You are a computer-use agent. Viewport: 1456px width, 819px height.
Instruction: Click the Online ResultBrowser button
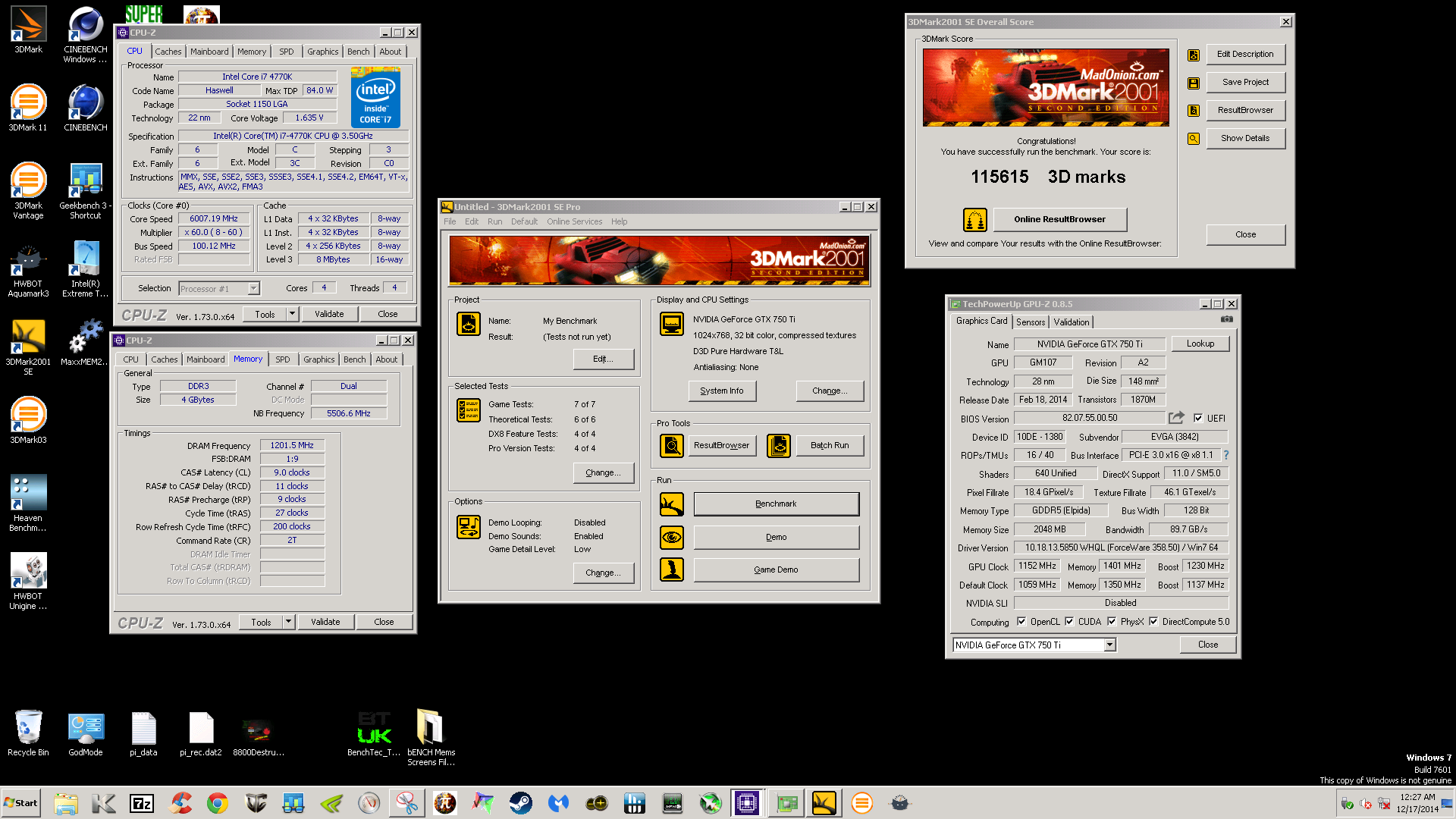click(x=1060, y=220)
